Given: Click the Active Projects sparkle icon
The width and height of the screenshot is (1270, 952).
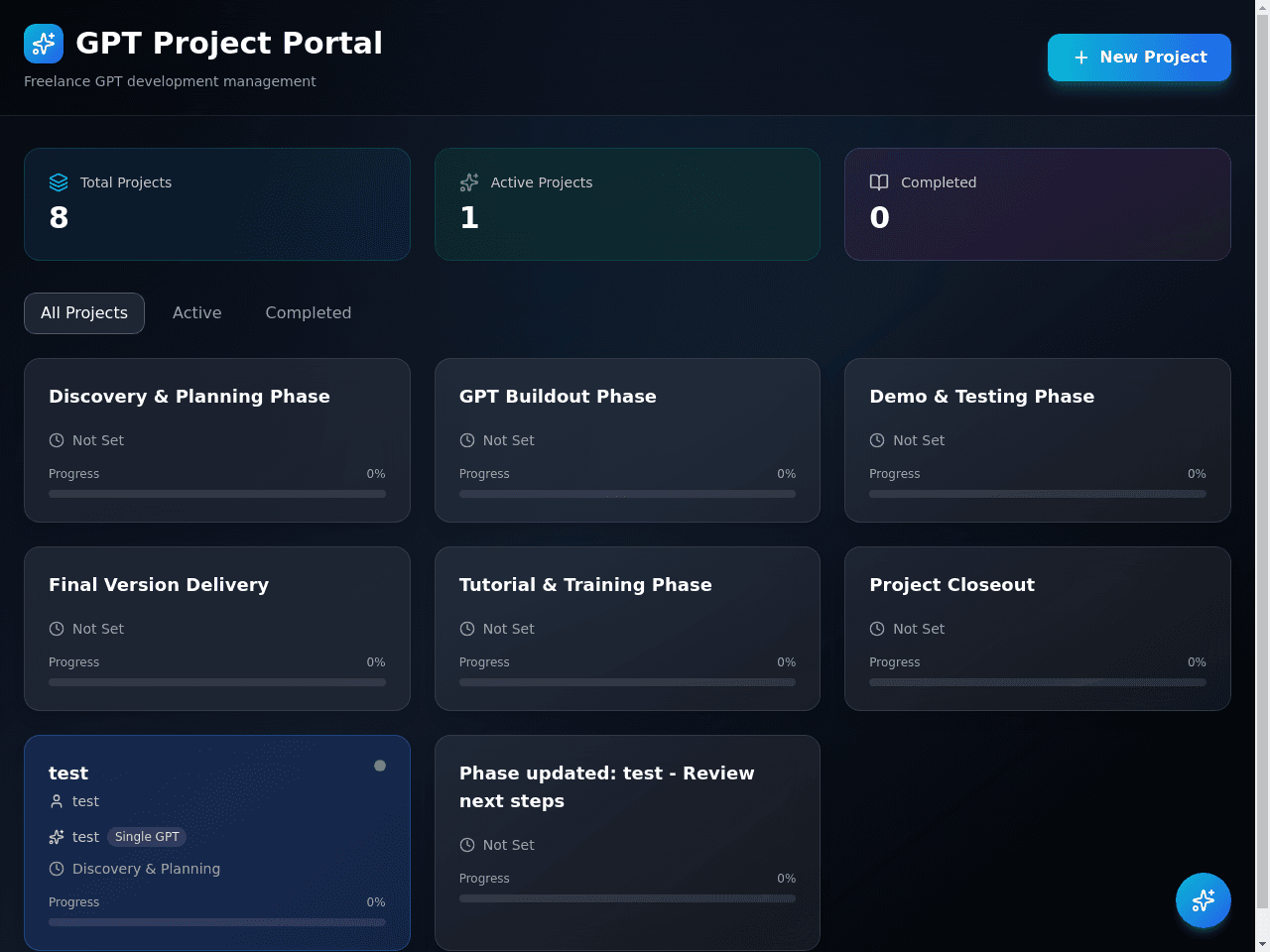Looking at the screenshot, I should point(469,182).
